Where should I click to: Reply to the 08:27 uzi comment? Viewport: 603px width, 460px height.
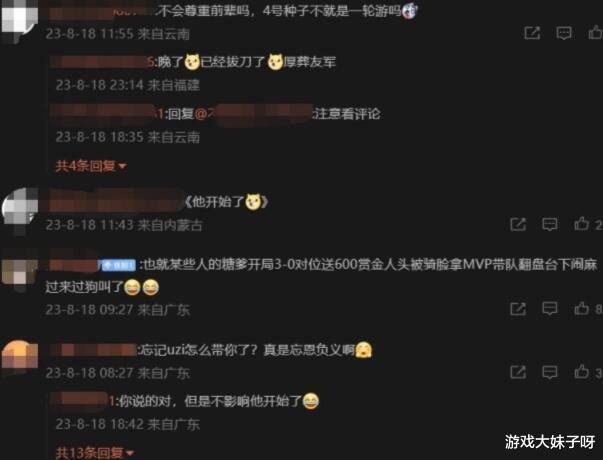coord(550,372)
